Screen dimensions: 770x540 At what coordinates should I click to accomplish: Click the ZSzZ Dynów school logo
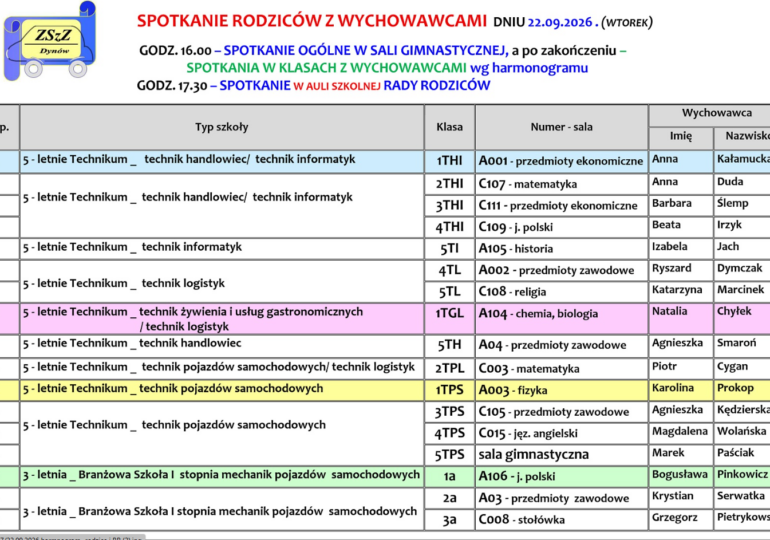coord(49,41)
